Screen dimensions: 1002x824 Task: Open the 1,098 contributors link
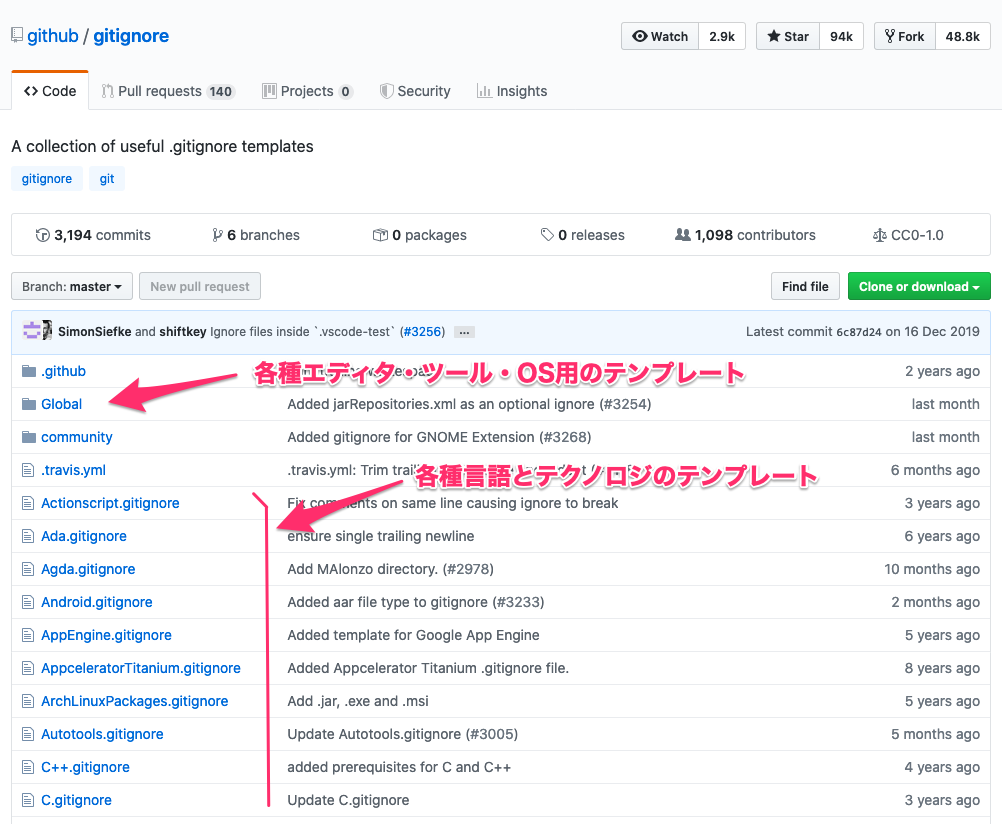pos(746,235)
